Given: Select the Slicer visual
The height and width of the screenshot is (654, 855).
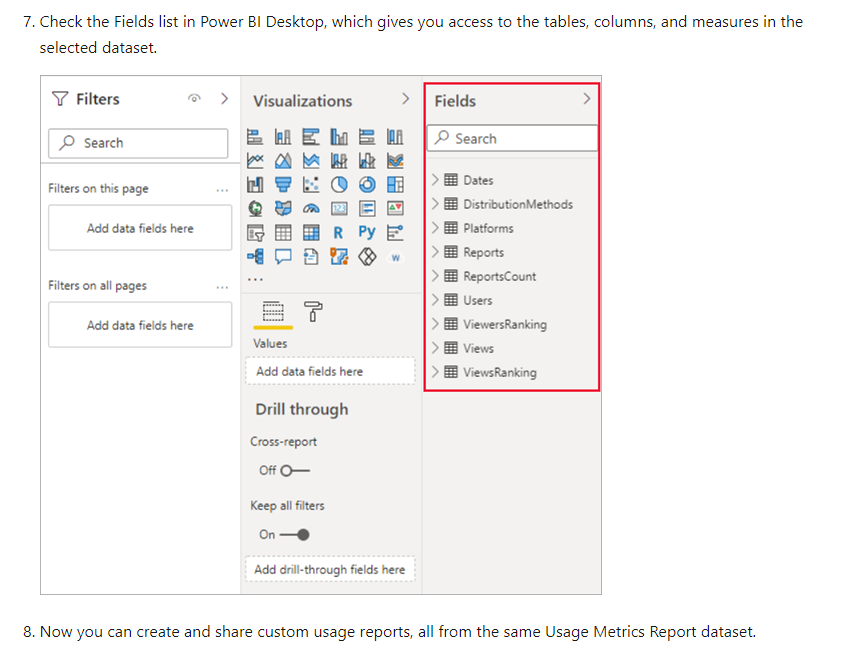Looking at the screenshot, I should coord(255,233).
